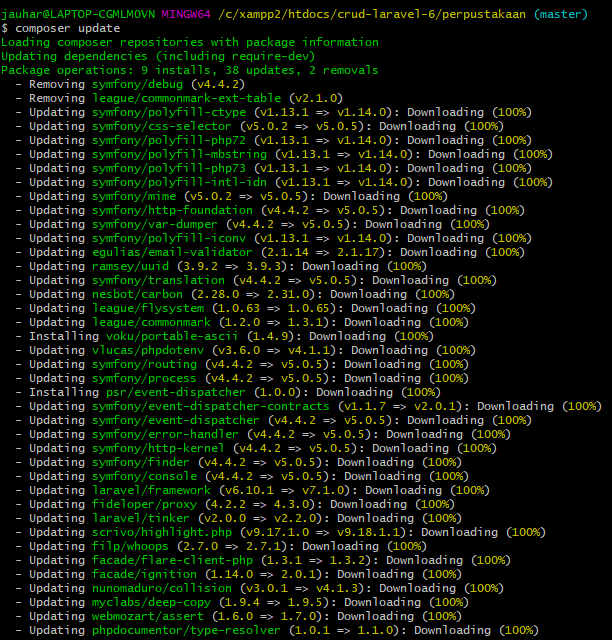Viewport: 612px width, 640px height.
Task: Click package name 'vlucas/phpdotenv'
Action: (148, 350)
